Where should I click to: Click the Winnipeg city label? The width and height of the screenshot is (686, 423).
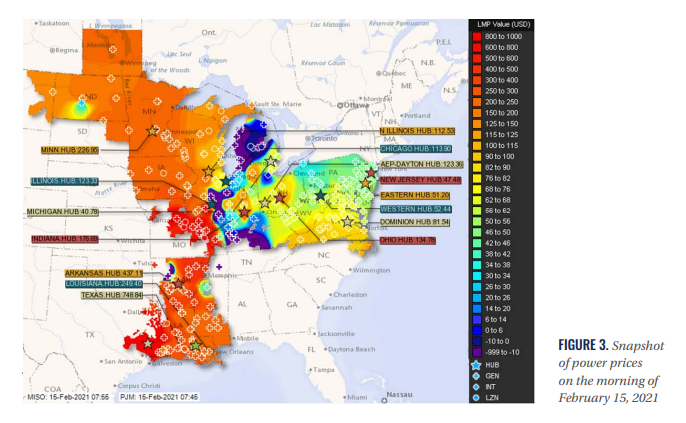[138, 63]
